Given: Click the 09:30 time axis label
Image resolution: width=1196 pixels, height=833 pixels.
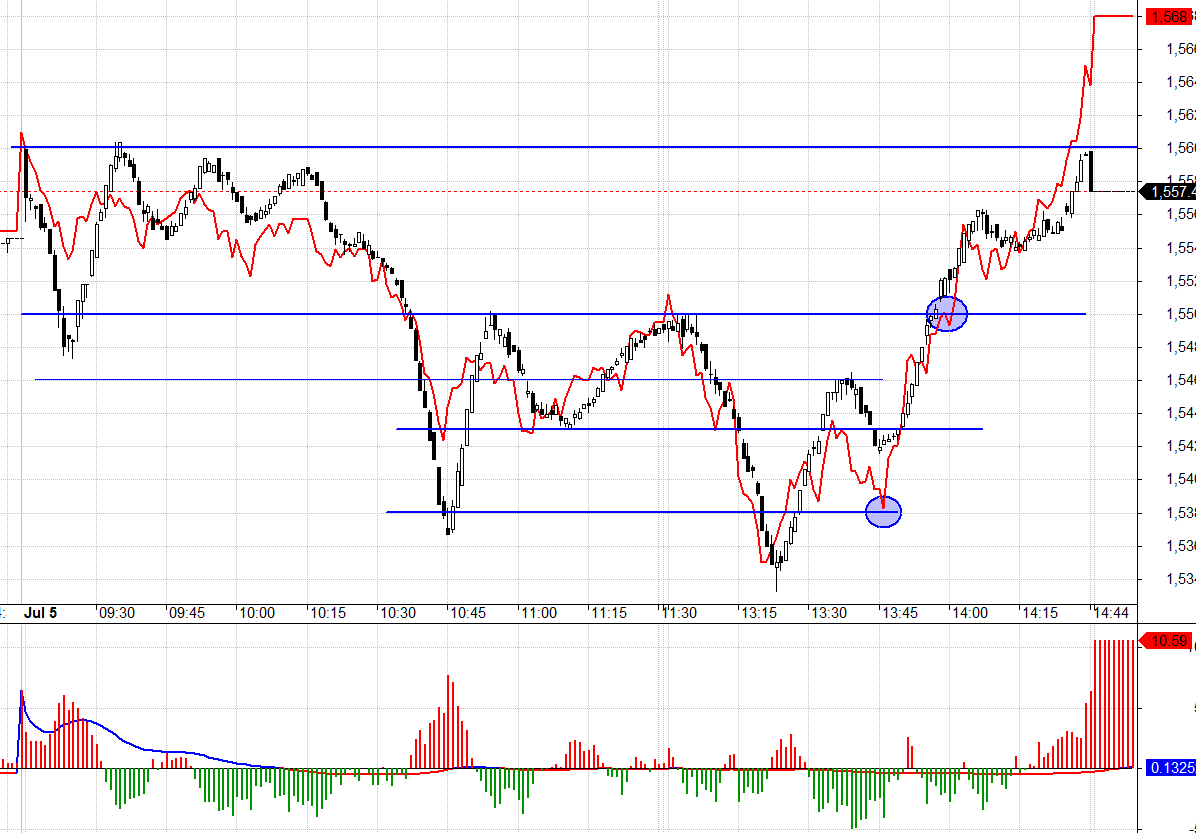Looking at the screenshot, I should click(x=116, y=612).
